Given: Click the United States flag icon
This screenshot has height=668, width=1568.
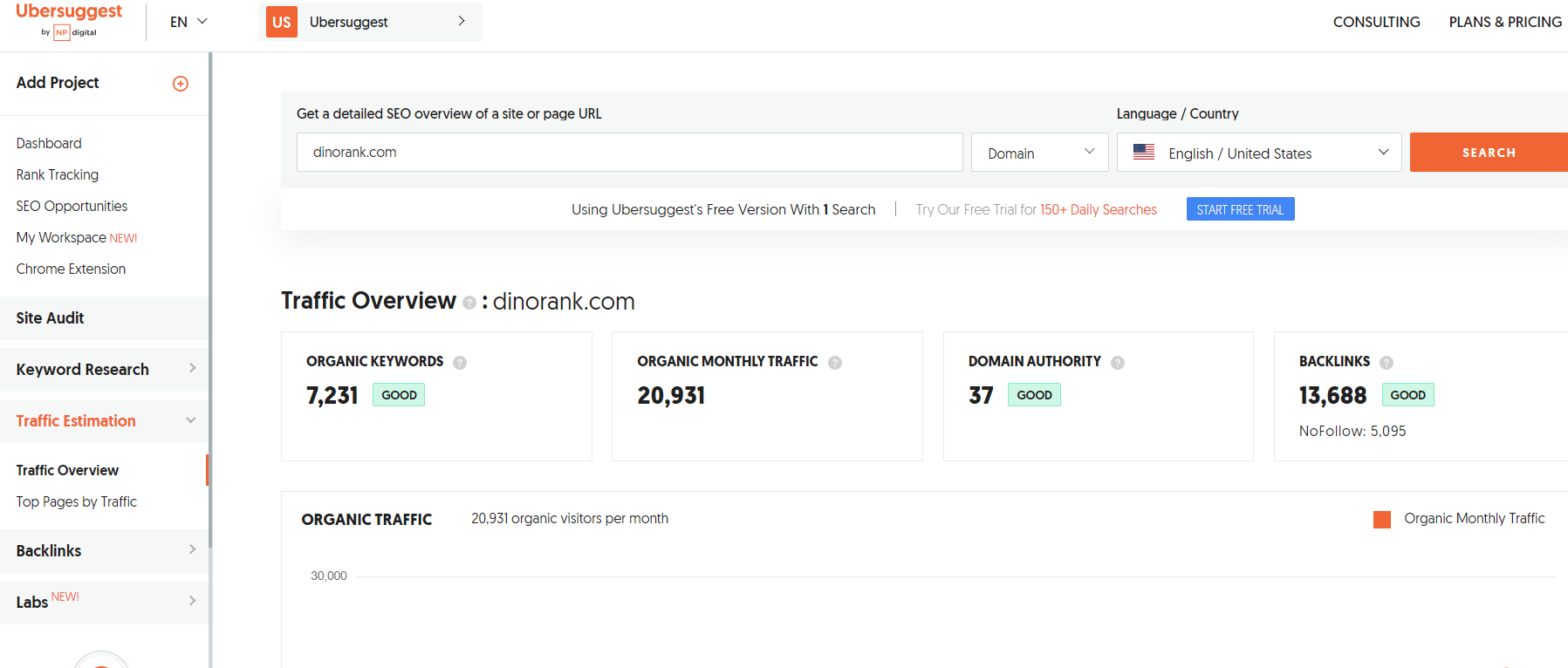Looking at the screenshot, I should coord(1144,152).
